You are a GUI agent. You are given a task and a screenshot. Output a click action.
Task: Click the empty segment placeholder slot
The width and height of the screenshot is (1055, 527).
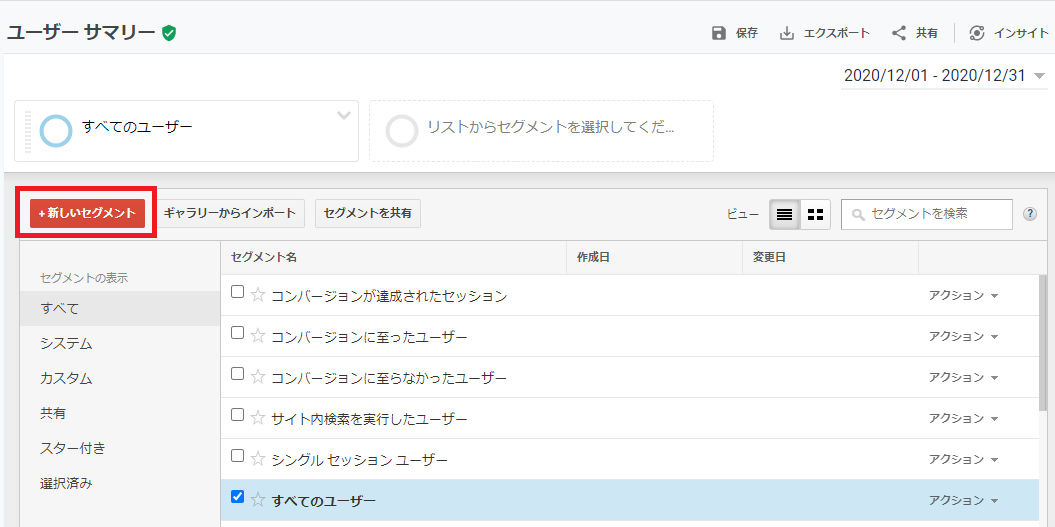(x=541, y=131)
